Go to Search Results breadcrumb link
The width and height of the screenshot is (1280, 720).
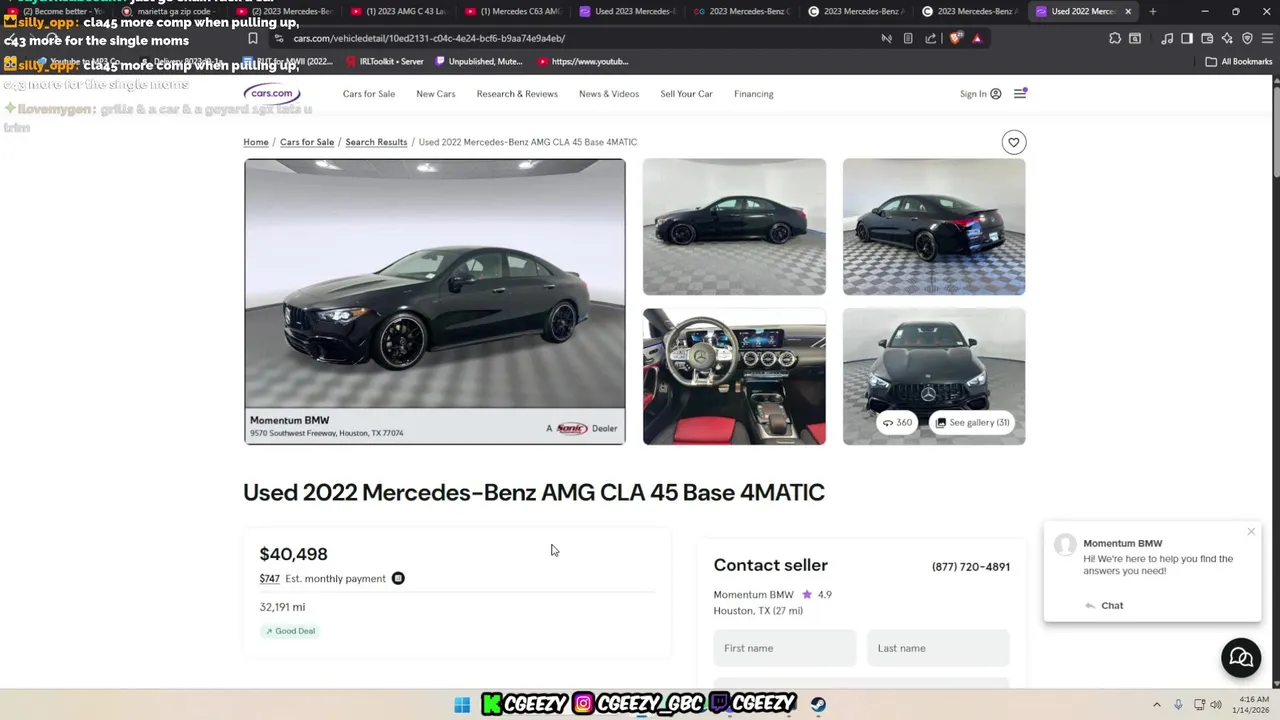point(376,142)
